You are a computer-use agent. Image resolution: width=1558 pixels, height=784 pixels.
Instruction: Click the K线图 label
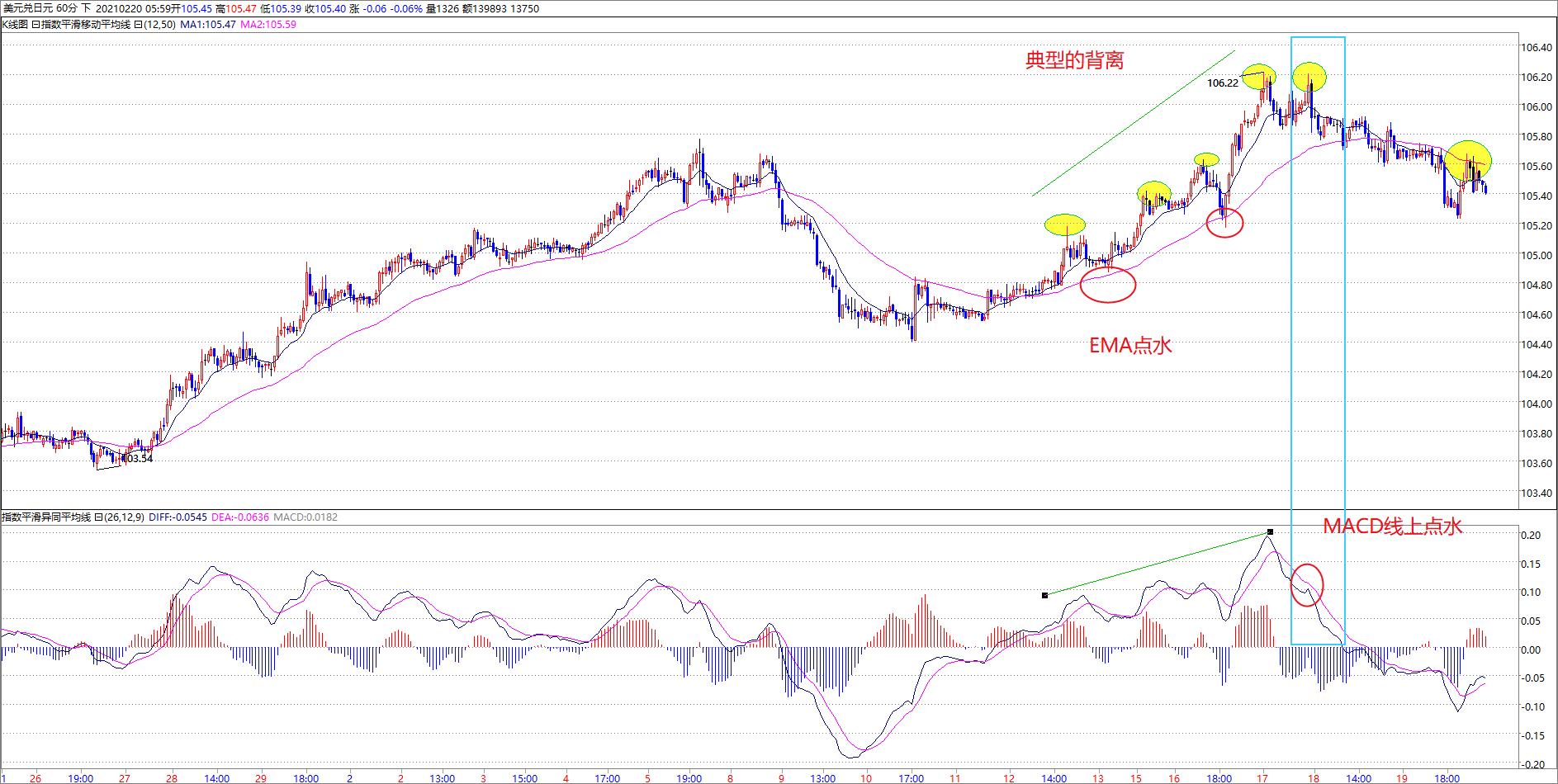point(14,25)
